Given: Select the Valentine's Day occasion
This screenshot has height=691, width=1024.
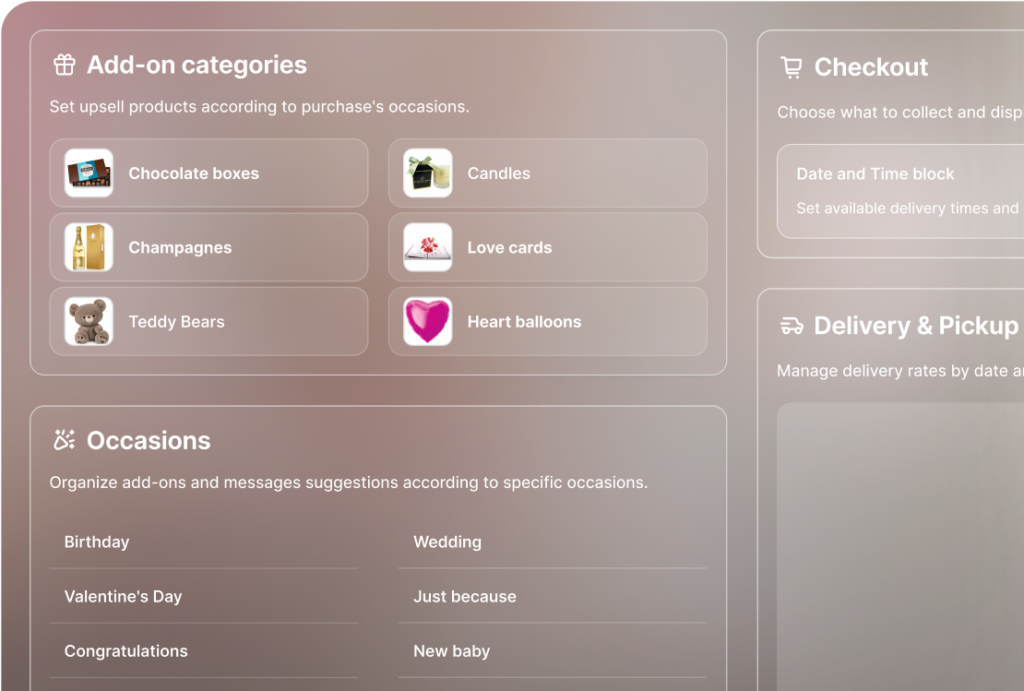Looking at the screenshot, I should click(x=123, y=597).
